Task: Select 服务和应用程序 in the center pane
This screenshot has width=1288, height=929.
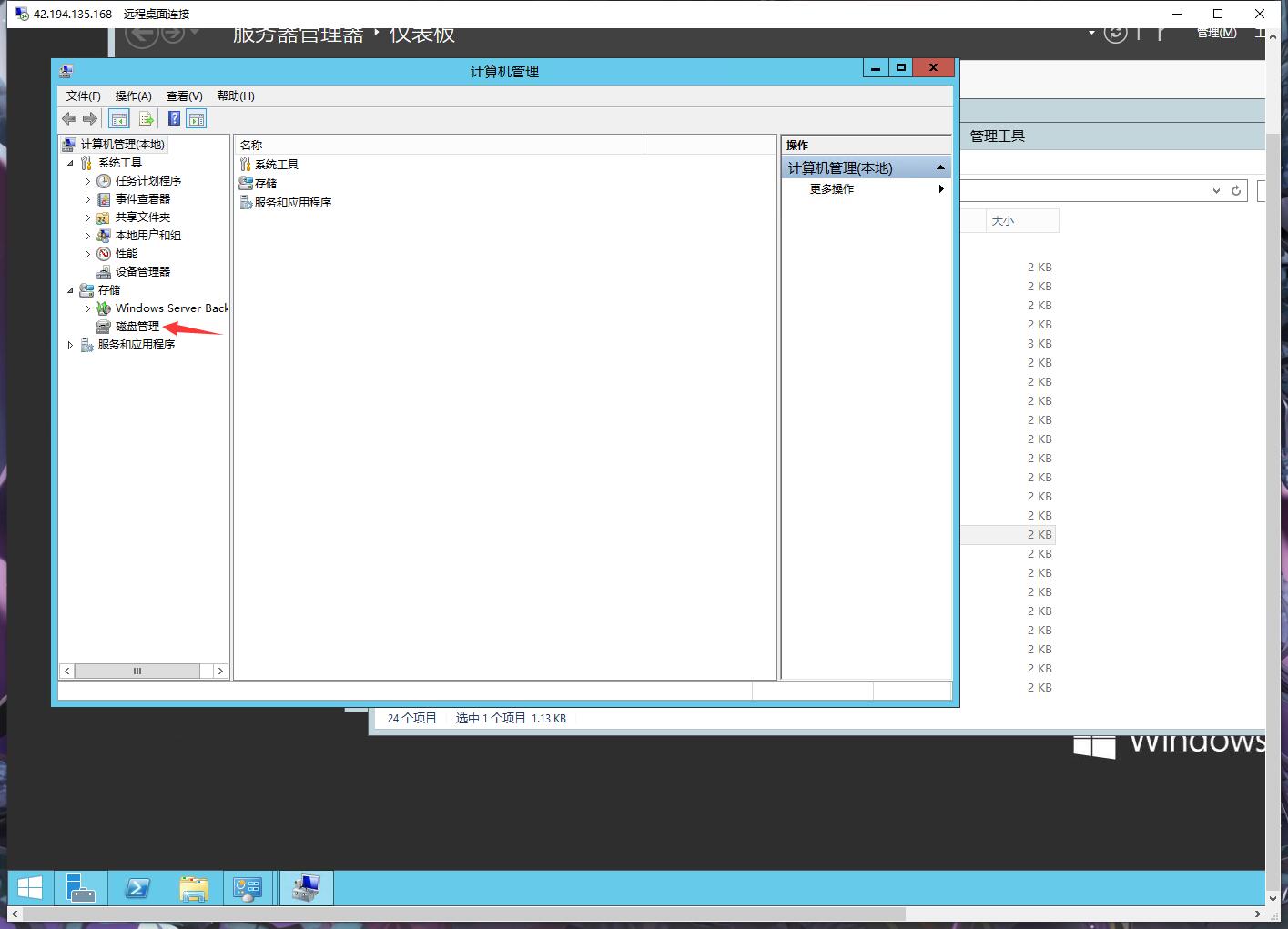Action: coord(292,202)
